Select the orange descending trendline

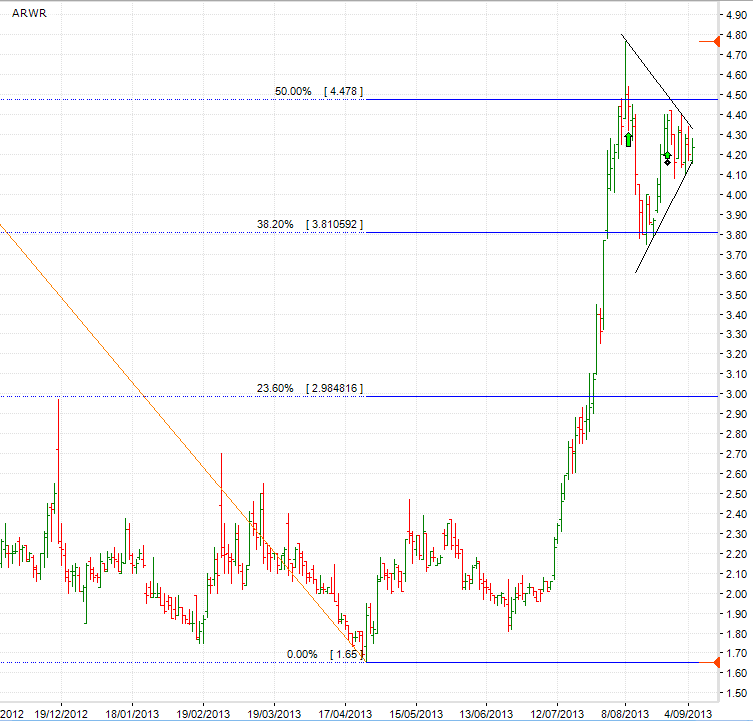182,442
